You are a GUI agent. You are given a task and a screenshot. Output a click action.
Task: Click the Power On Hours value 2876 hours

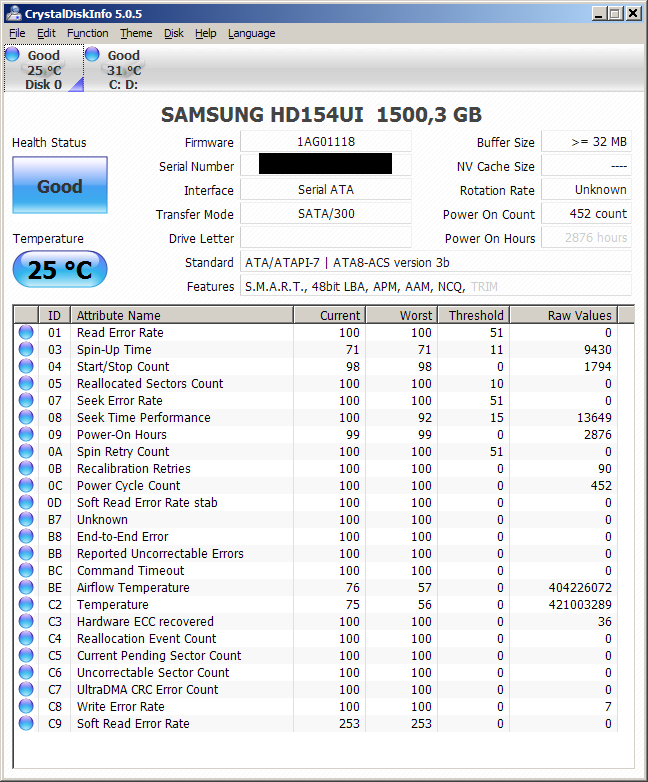pyautogui.click(x=586, y=237)
